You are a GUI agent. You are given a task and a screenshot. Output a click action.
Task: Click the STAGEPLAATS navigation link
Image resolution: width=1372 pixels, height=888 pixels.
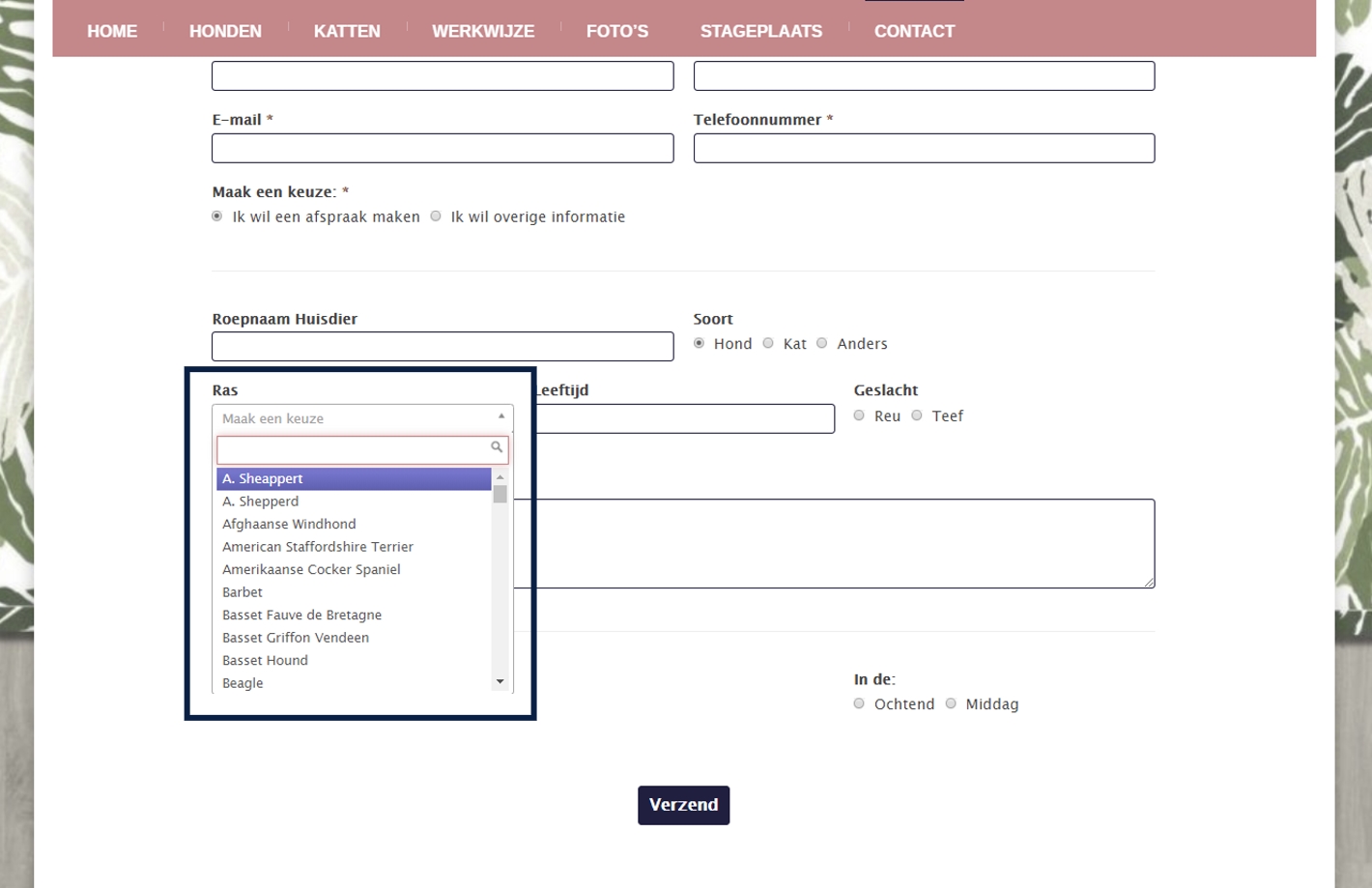coord(760,31)
